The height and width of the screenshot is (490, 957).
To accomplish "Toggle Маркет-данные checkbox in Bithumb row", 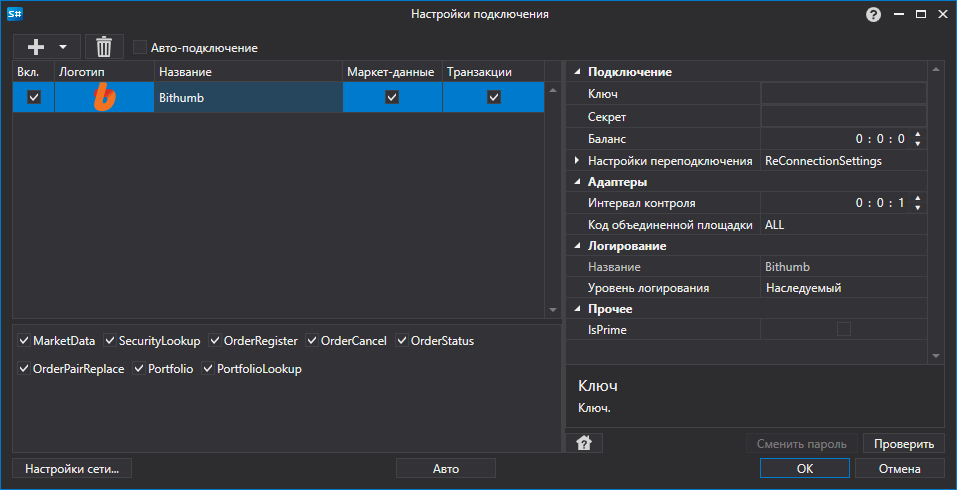I will (392, 97).
